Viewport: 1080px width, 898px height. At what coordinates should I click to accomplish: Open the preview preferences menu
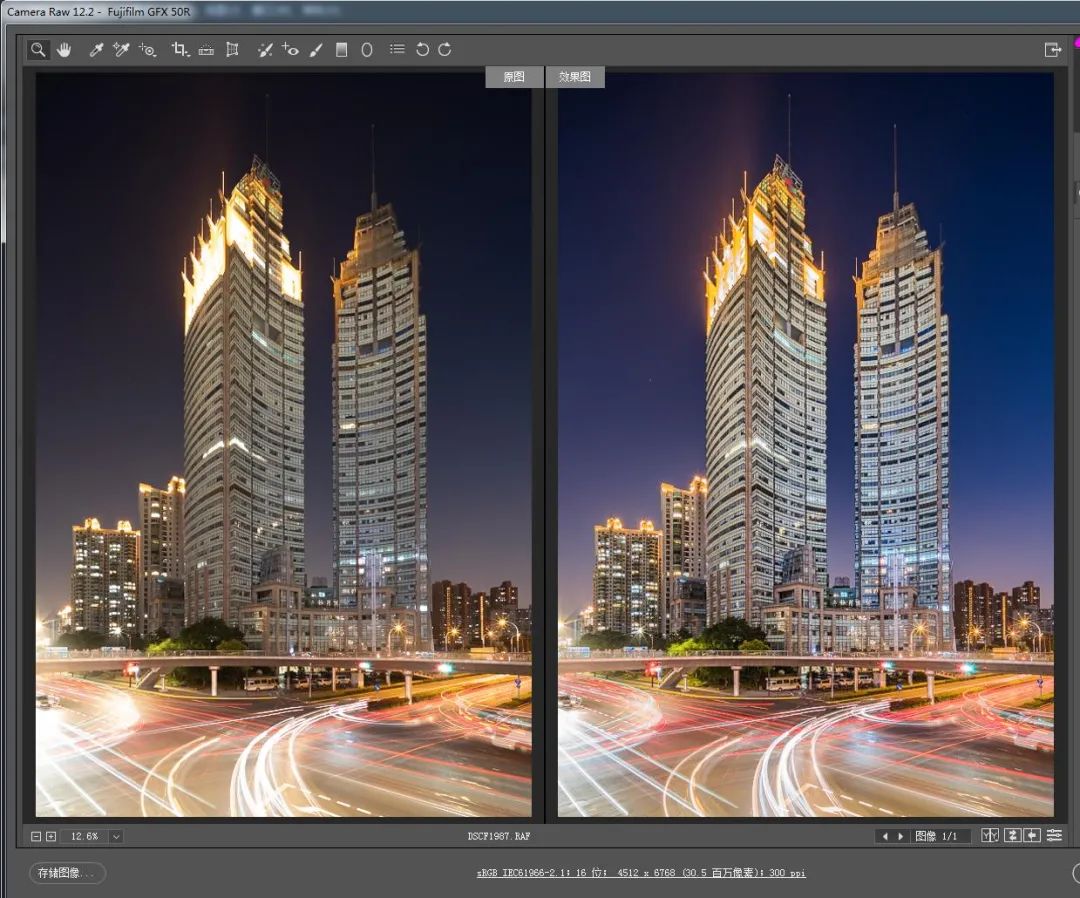pyautogui.click(x=1054, y=836)
